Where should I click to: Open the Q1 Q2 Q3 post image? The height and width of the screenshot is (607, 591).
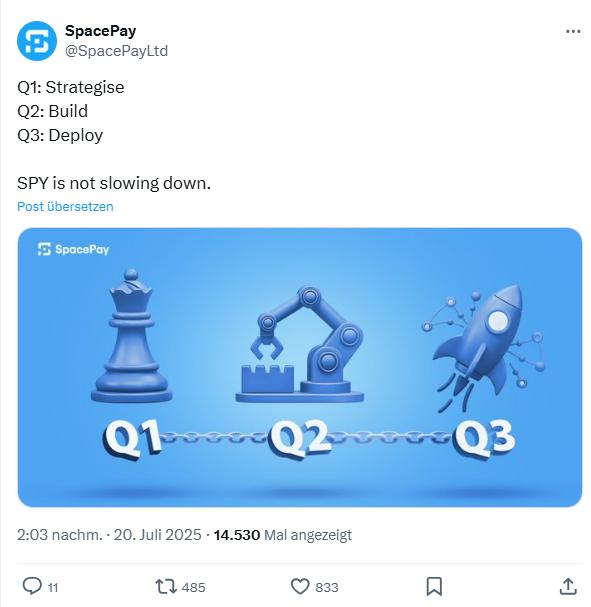point(300,367)
